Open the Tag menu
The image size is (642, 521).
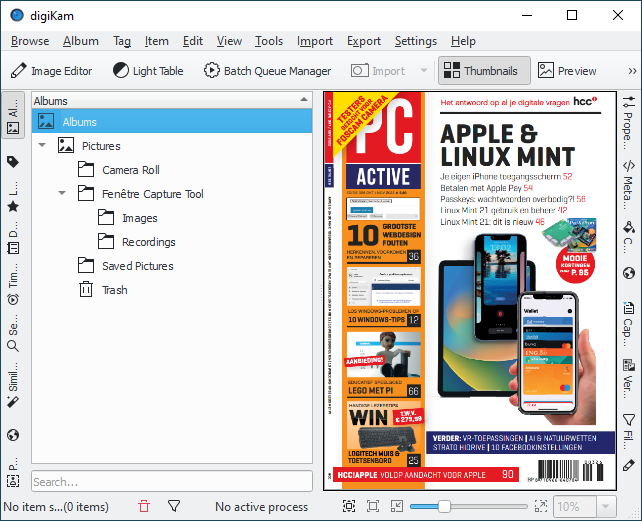pos(122,41)
